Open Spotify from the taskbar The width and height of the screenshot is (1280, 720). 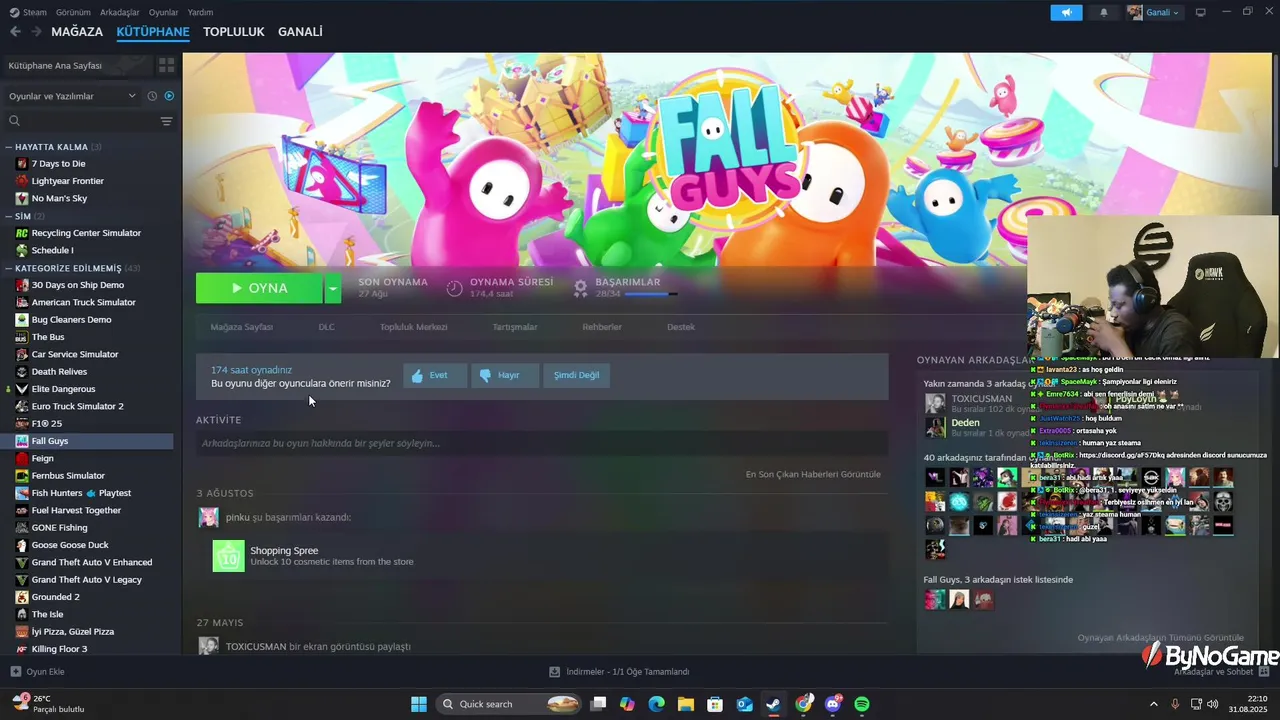point(862,704)
